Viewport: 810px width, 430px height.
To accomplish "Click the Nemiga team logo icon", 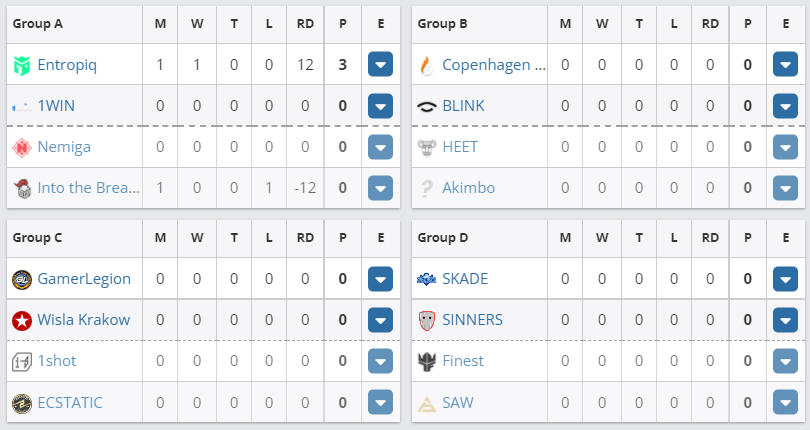I will coord(22,147).
